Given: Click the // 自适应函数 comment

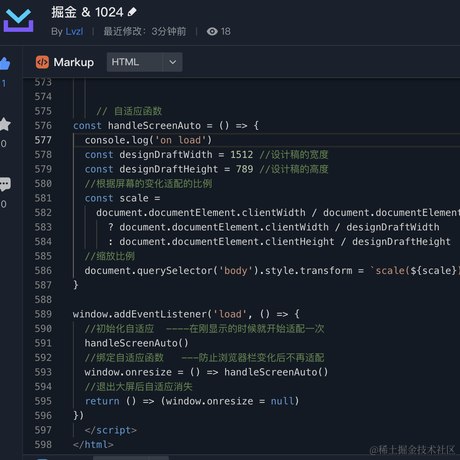Looking at the screenshot, I should tap(129, 111).
